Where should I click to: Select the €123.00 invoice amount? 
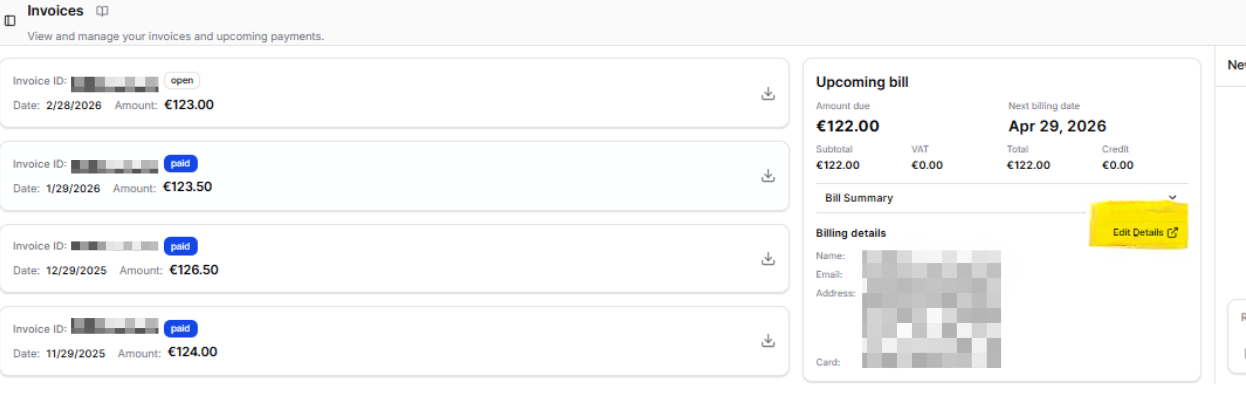[189, 104]
